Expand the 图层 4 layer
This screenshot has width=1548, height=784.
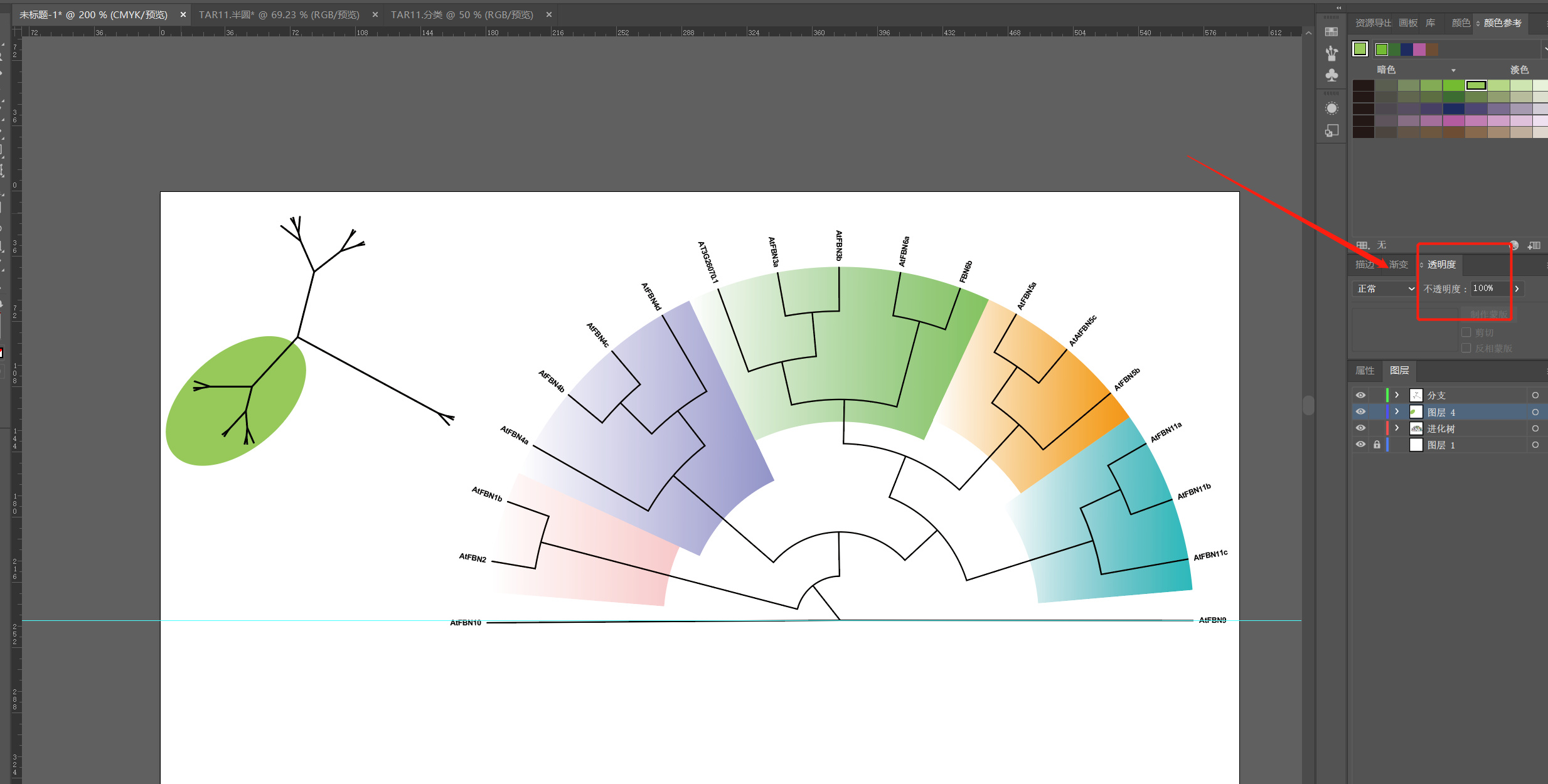[1397, 412]
